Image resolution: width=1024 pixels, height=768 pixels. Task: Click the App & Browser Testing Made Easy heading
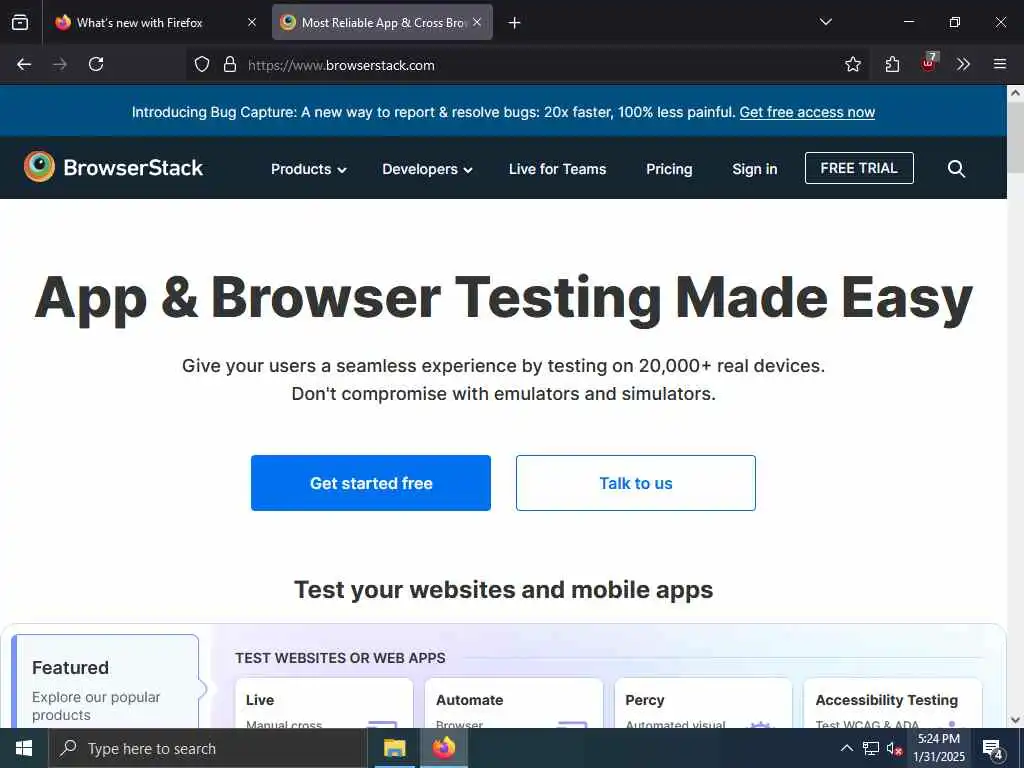click(x=504, y=298)
